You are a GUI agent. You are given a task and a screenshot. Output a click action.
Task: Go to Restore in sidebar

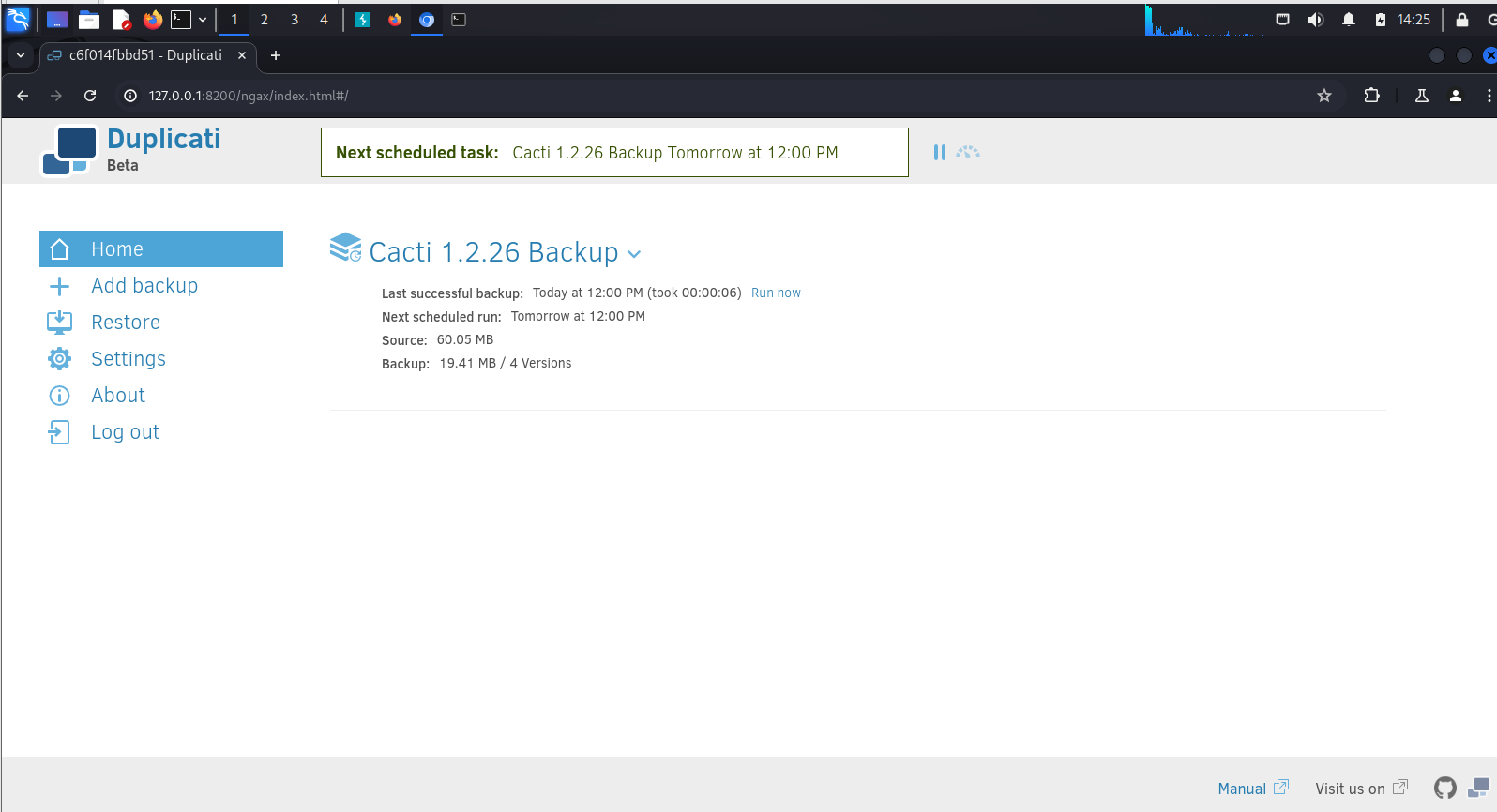click(x=126, y=323)
